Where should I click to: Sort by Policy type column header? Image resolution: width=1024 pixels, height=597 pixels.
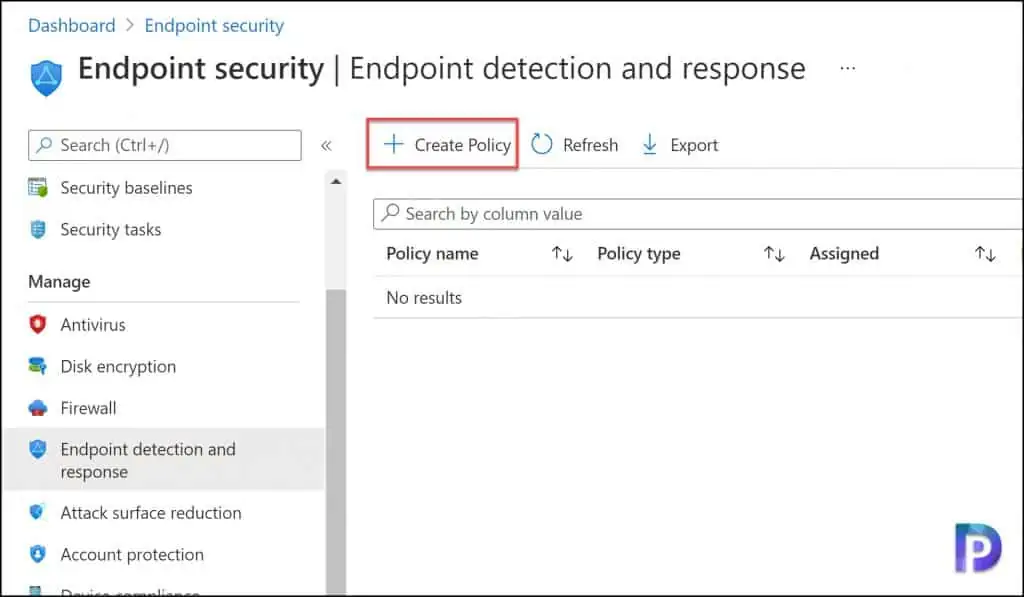(x=639, y=253)
